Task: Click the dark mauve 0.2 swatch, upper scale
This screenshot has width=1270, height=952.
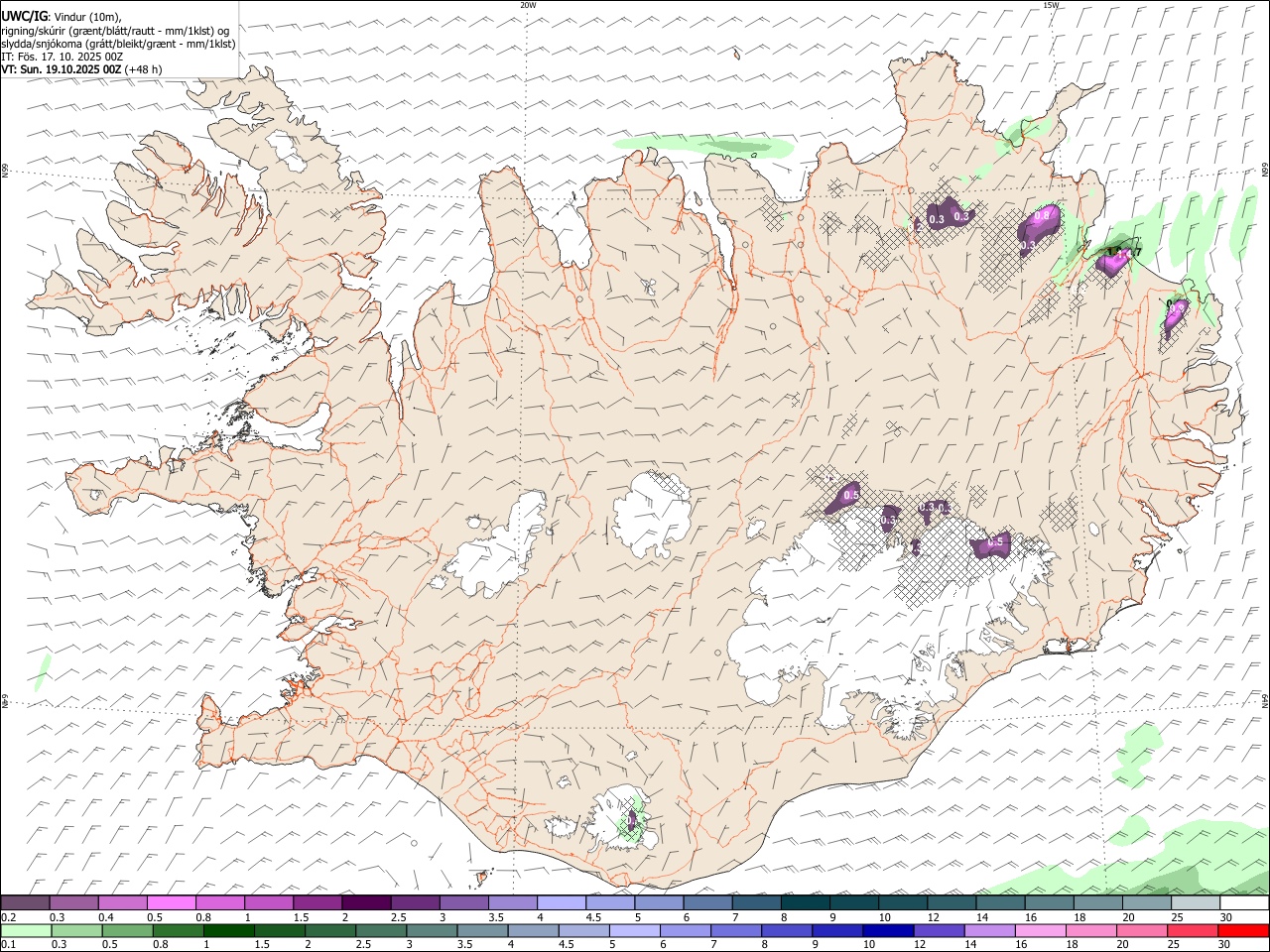Action: pyautogui.click(x=25, y=903)
